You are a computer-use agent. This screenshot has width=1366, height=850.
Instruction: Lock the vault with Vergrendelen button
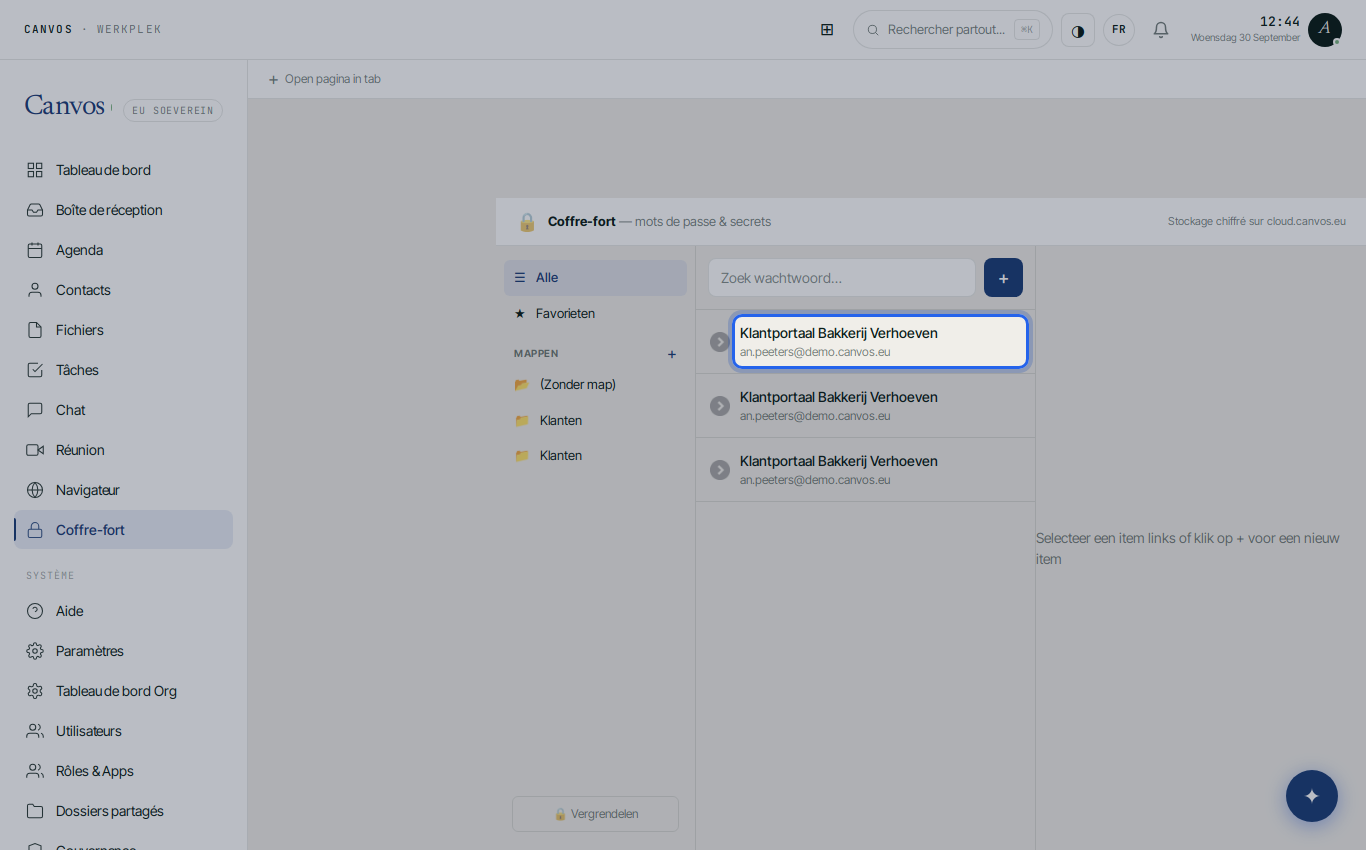point(595,814)
